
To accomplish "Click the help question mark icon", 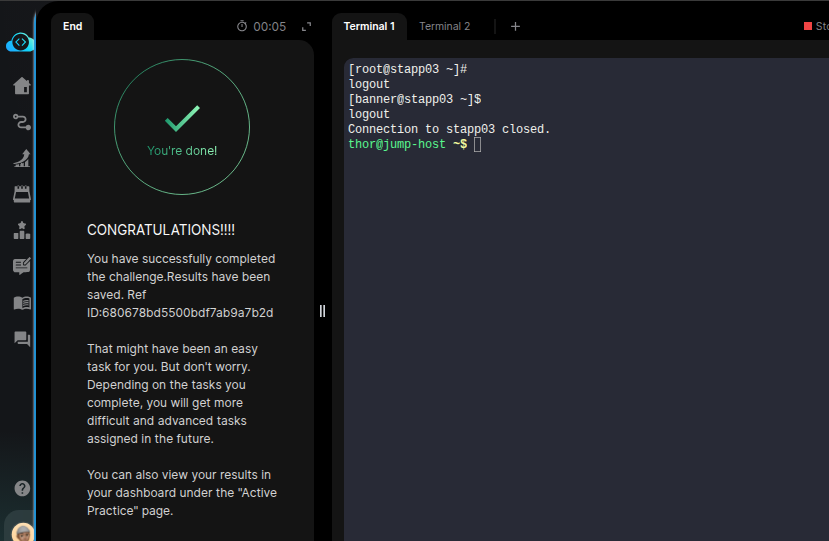I will pyautogui.click(x=22, y=489).
